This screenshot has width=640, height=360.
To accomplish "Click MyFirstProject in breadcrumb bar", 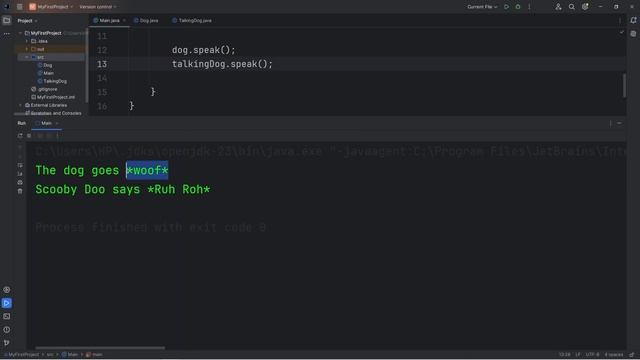I will [23, 355].
